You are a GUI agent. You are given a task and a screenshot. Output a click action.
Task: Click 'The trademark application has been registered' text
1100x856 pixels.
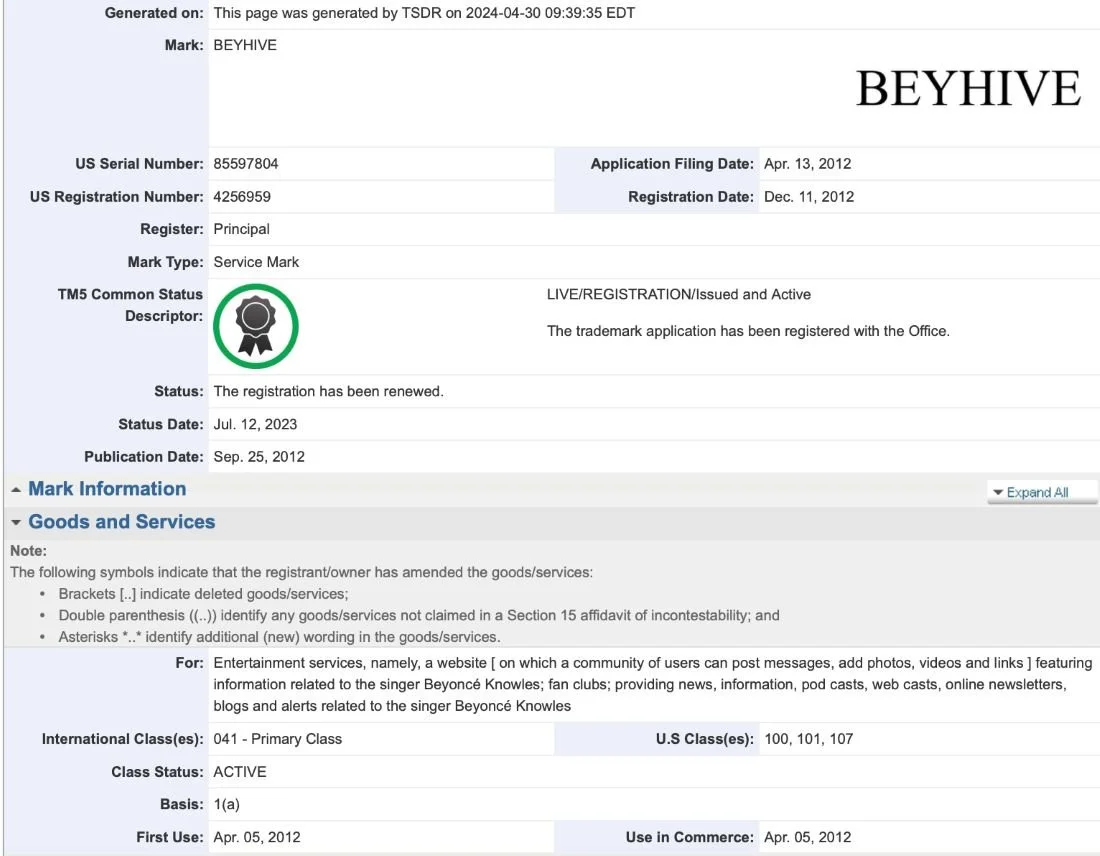[748, 331]
